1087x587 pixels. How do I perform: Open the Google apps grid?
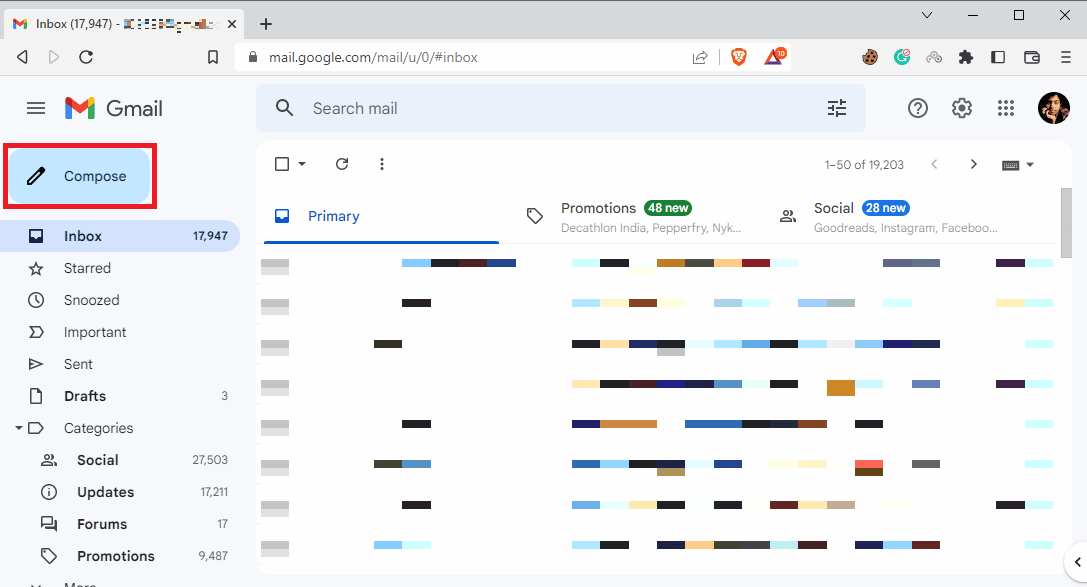pos(1006,108)
